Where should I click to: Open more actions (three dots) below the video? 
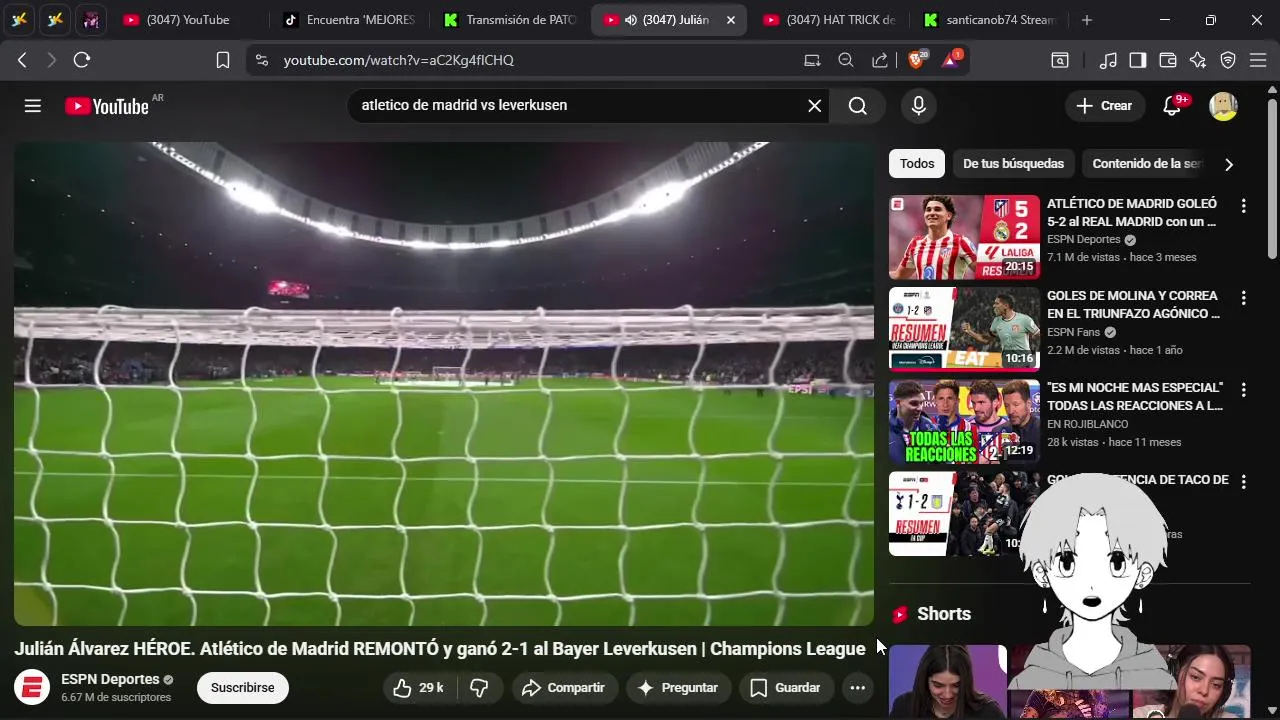(x=857, y=688)
